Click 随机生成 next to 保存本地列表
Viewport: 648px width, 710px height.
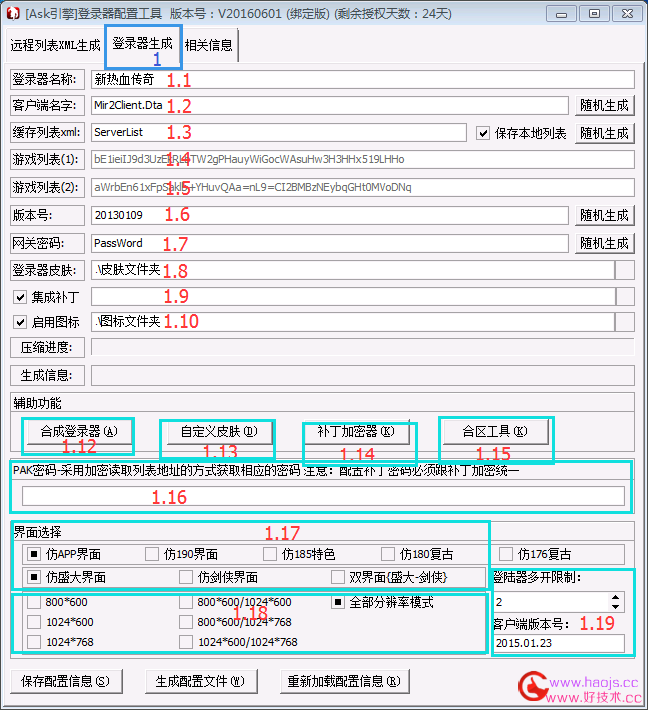[x=605, y=133]
